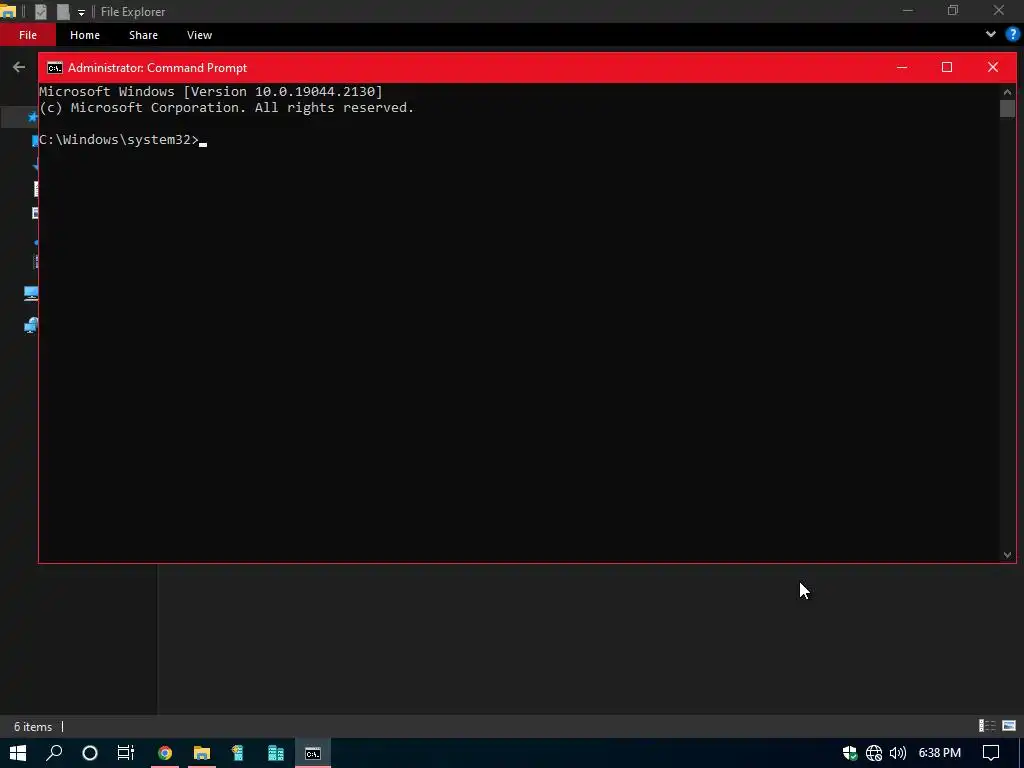
Task: Minimize the Command Prompt window
Action: [902, 67]
